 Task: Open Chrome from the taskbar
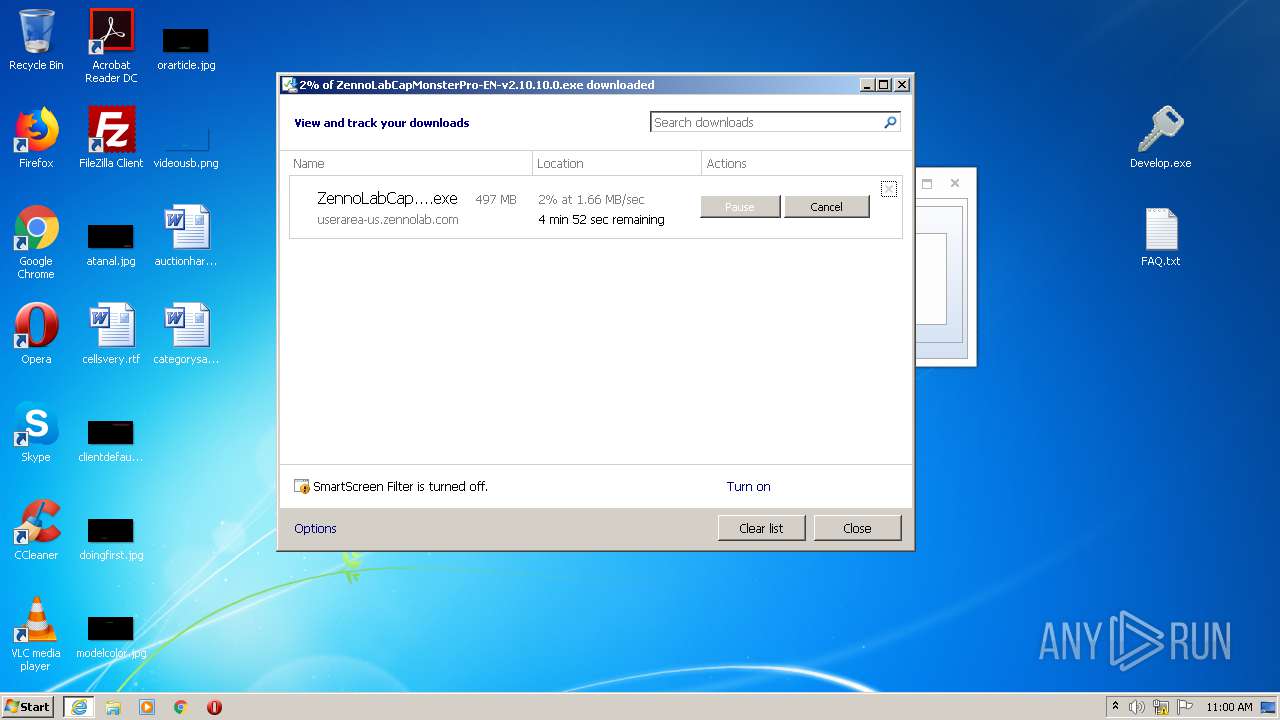coord(181,707)
